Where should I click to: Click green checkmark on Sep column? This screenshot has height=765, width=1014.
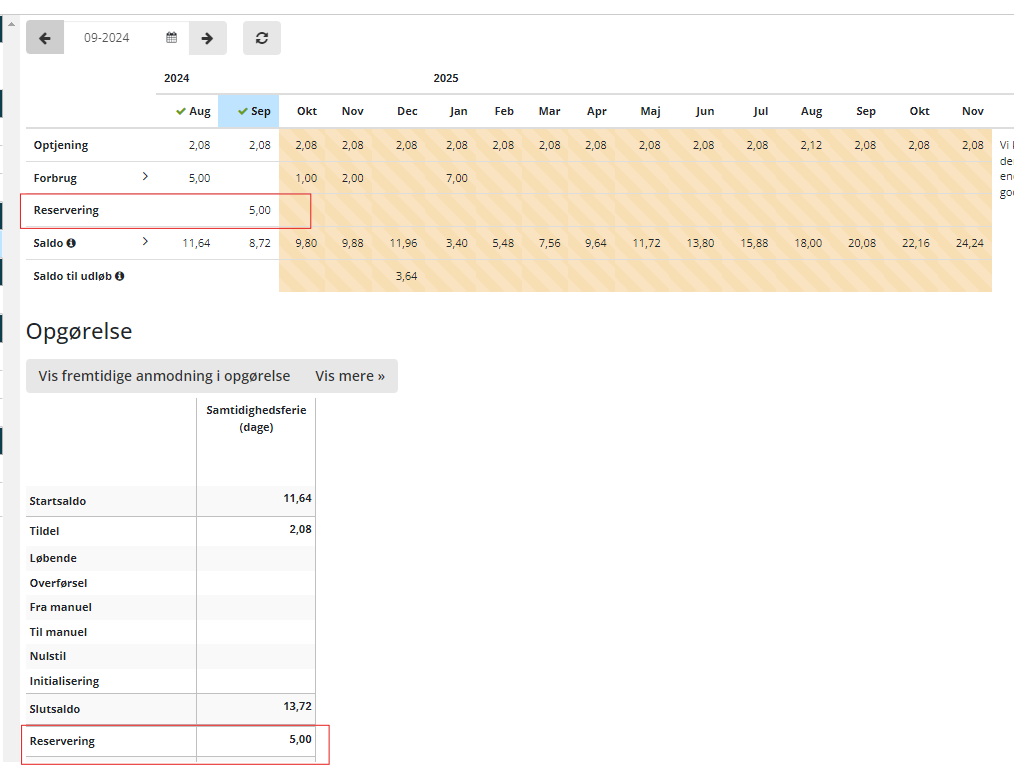pyautogui.click(x=243, y=112)
